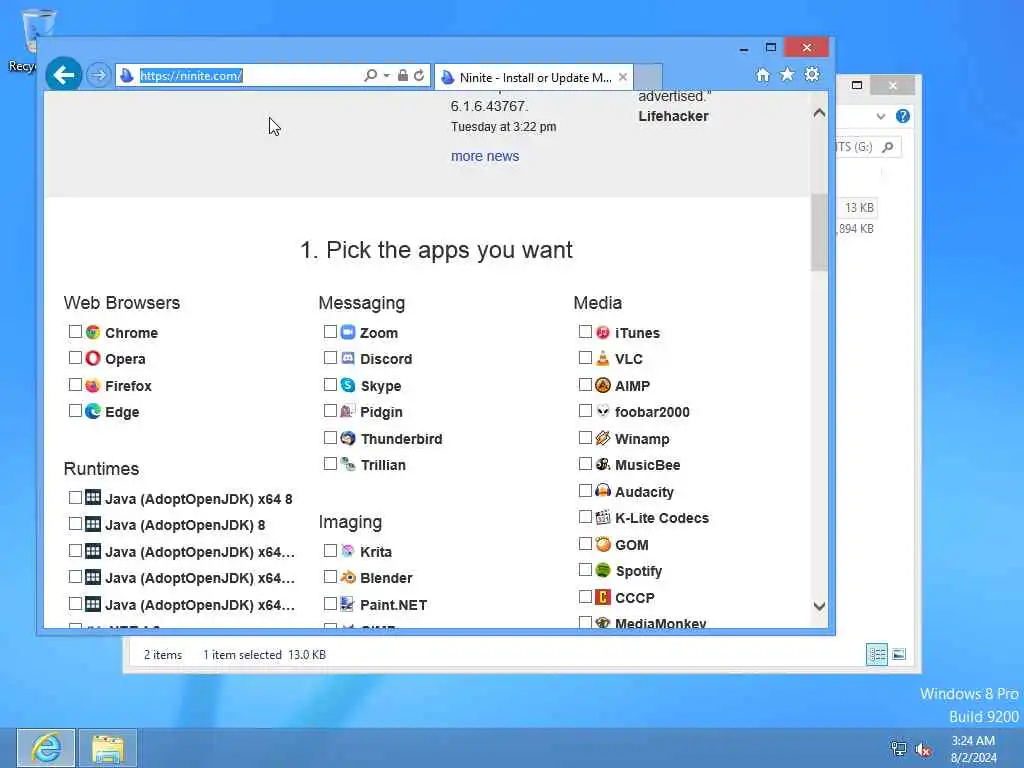Image resolution: width=1024 pixels, height=768 pixels.
Task: Open File Explorer from the taskbar
Action: tap(108, 748)
